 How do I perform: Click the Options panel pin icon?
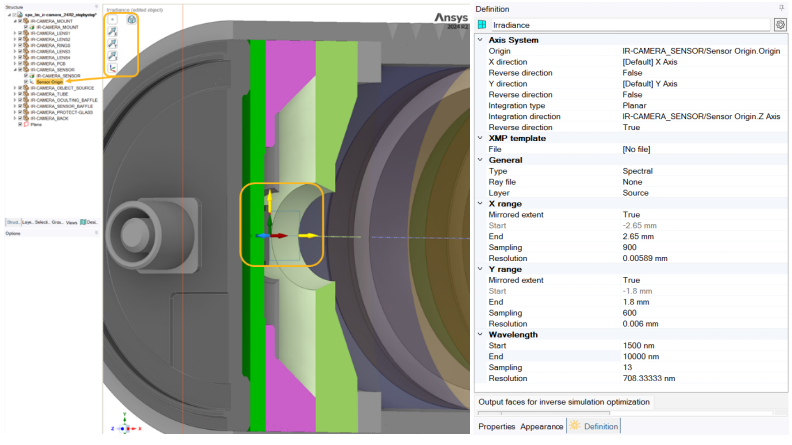click(96, 233)
